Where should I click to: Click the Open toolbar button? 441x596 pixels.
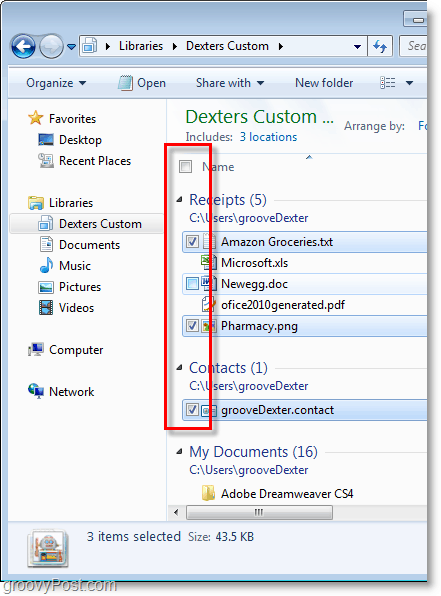[142, 82]
